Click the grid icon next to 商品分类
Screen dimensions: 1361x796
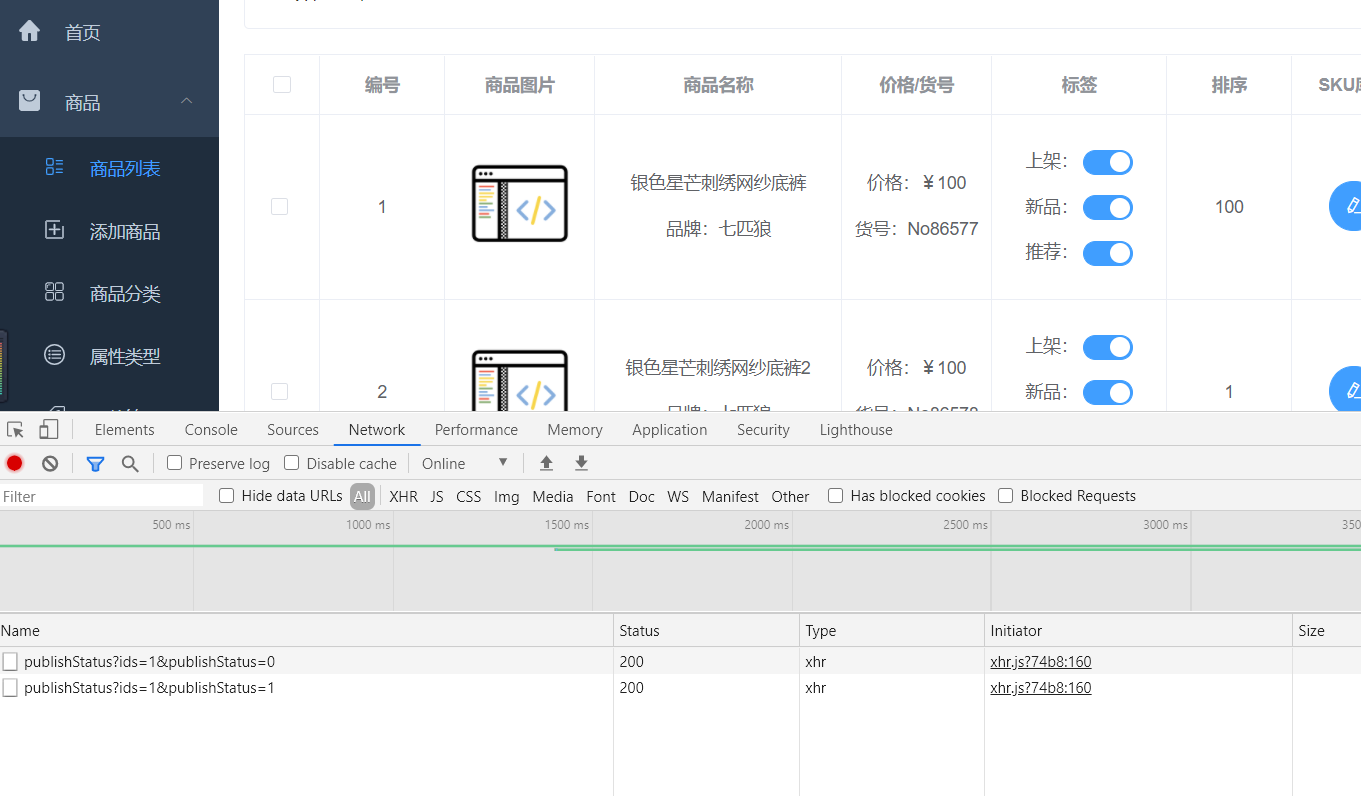coord(55,292)
